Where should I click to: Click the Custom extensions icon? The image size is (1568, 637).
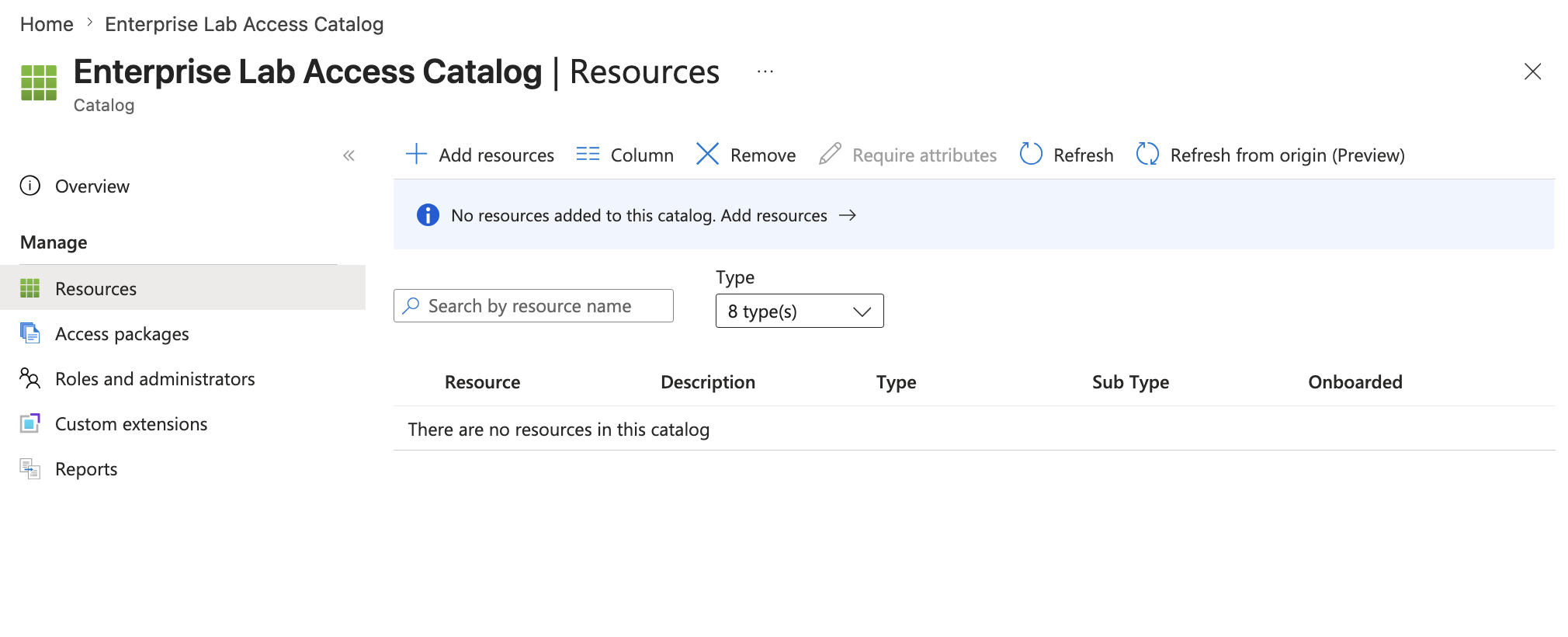29,423
